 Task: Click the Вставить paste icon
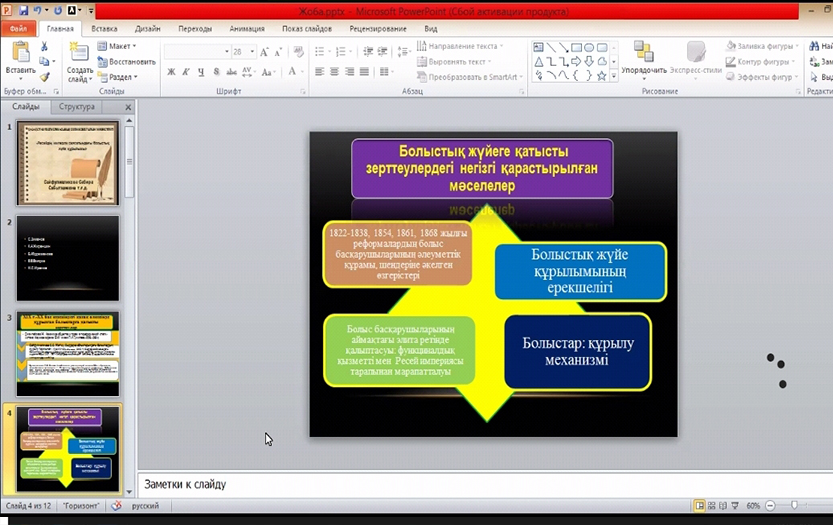pos(19,52)
